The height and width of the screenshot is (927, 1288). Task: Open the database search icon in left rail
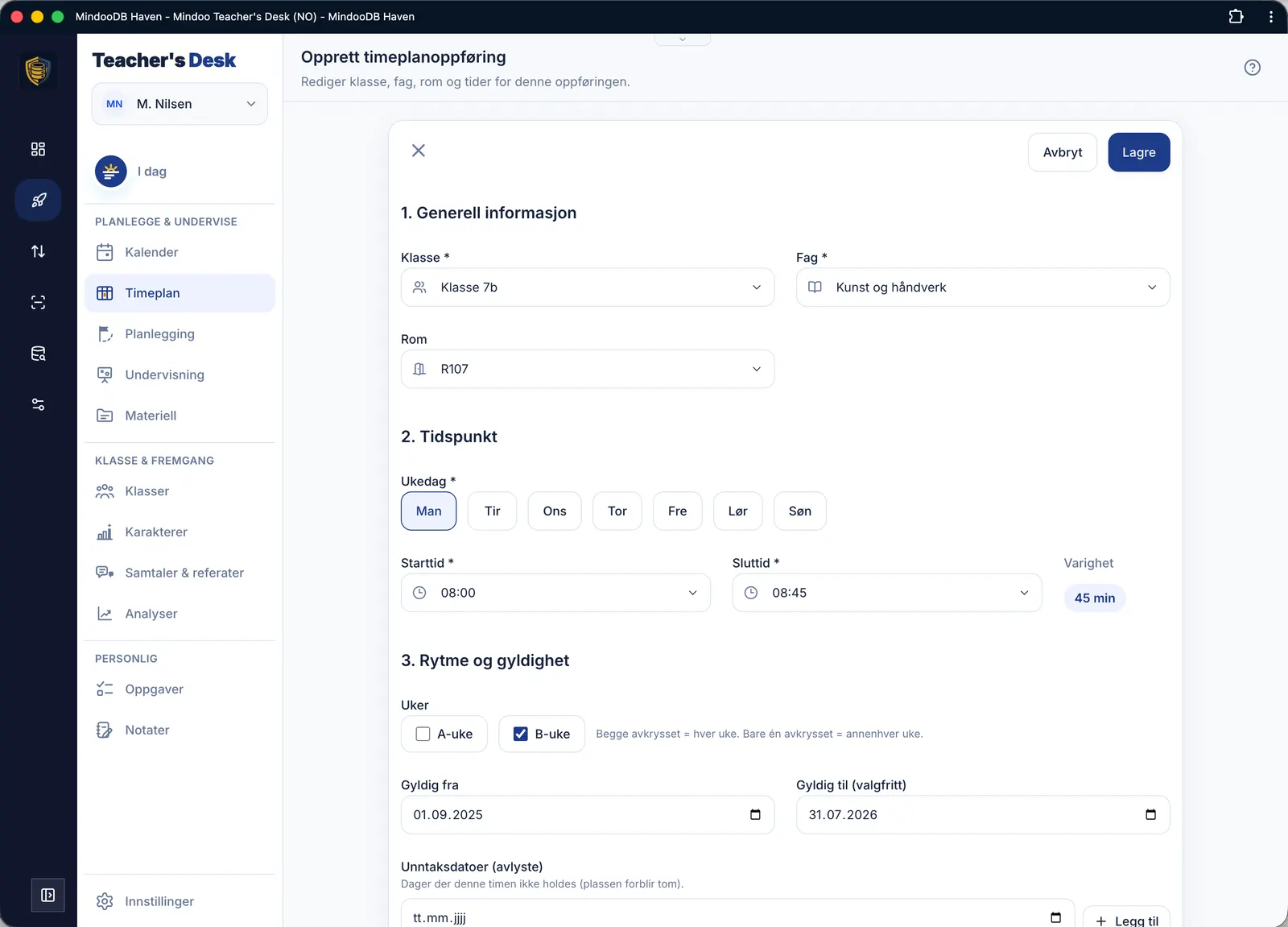tap(38, 354)
